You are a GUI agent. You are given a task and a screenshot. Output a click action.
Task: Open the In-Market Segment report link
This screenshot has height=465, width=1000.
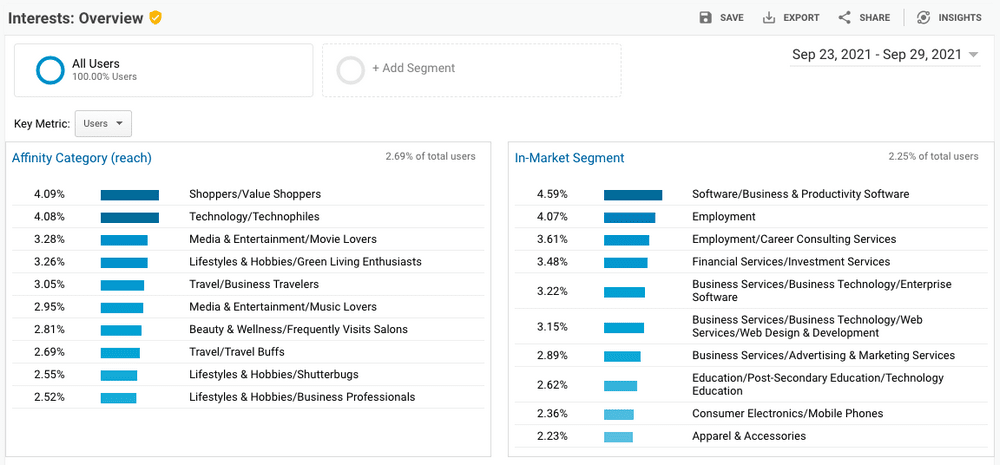pos(570,158)
